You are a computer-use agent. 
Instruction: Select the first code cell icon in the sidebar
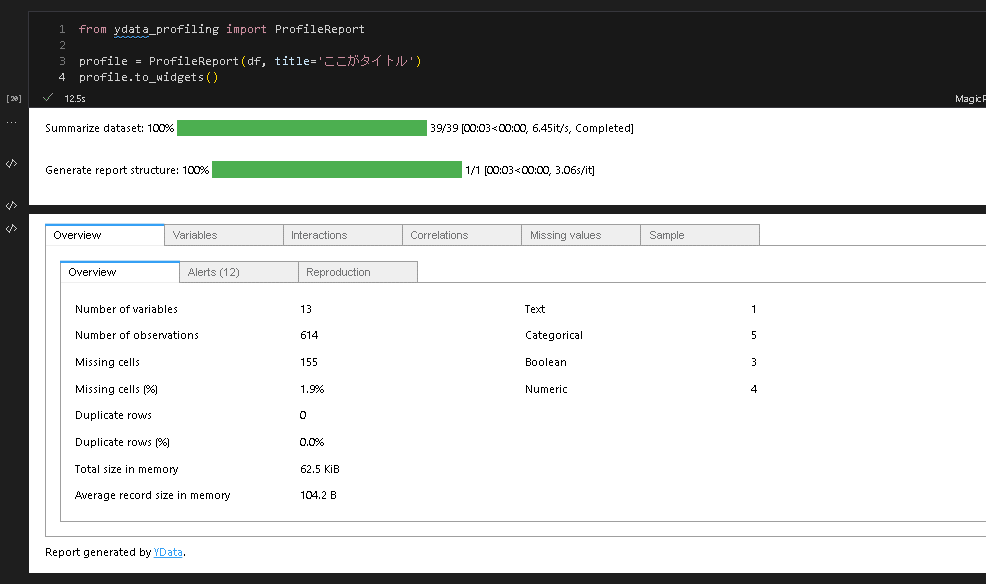pos(11,164)
